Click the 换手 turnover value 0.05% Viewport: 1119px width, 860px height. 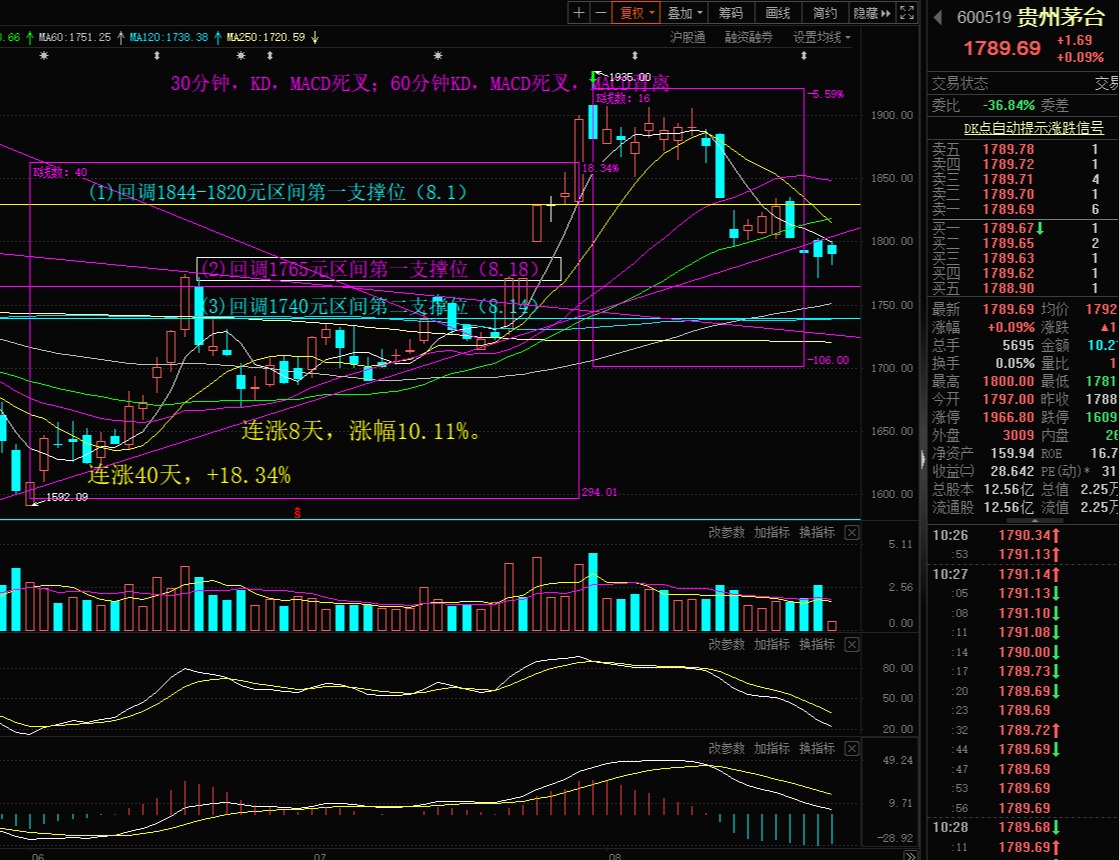tap(1014, 363)
